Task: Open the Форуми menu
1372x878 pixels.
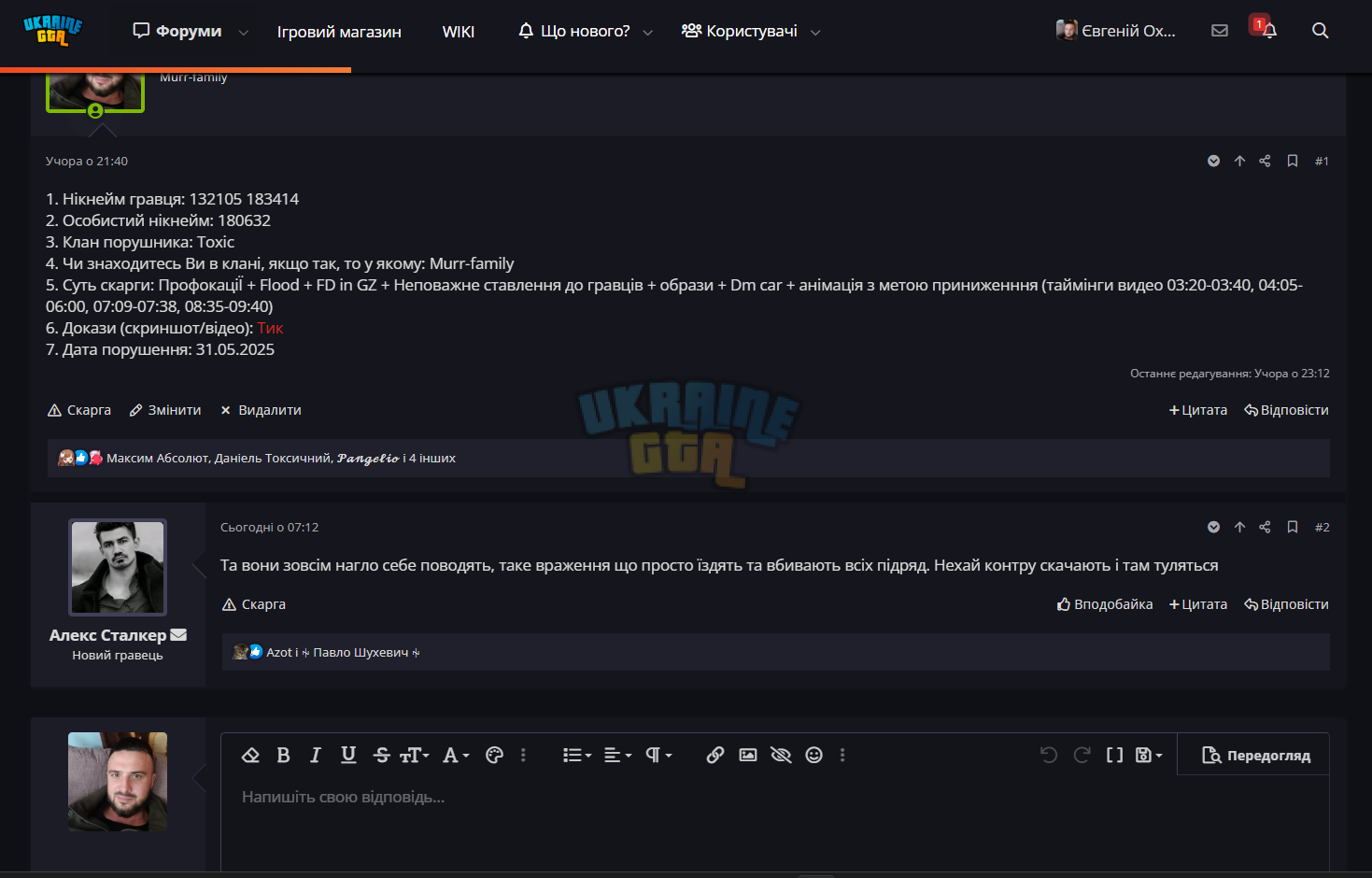Action: tap(178, 31)
